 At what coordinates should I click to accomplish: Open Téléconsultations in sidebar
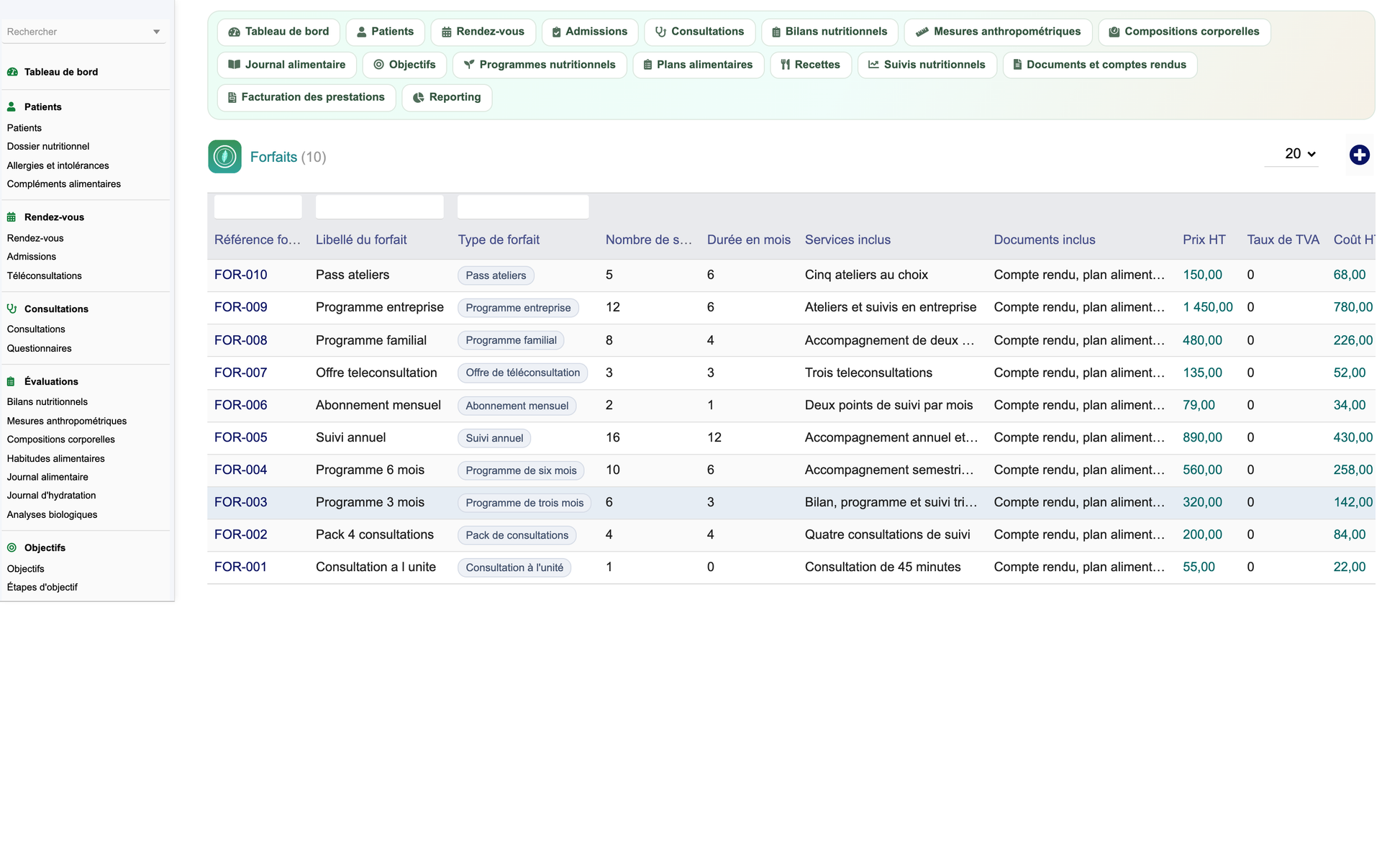tap(45, 275)
